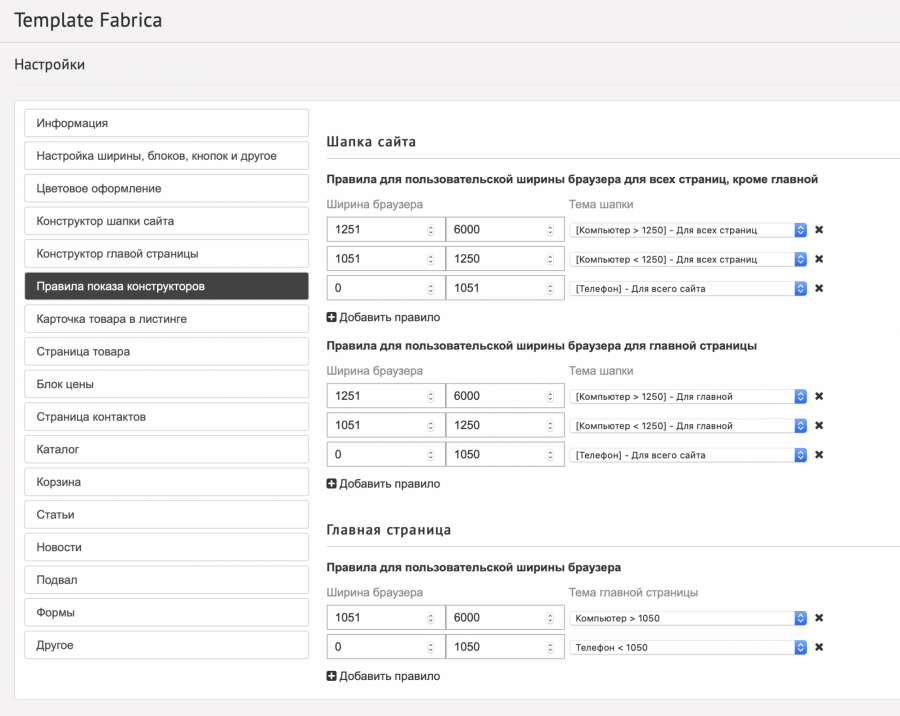Click the stepper on the 6000 field in first rule
900x716 pixels.
pyautogui.click(x=550, y=230)
